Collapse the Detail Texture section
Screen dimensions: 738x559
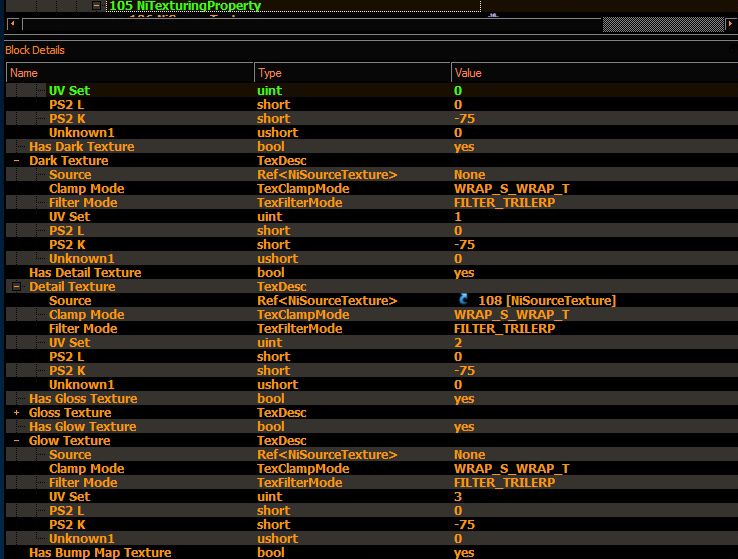click(x=16, y=287)
